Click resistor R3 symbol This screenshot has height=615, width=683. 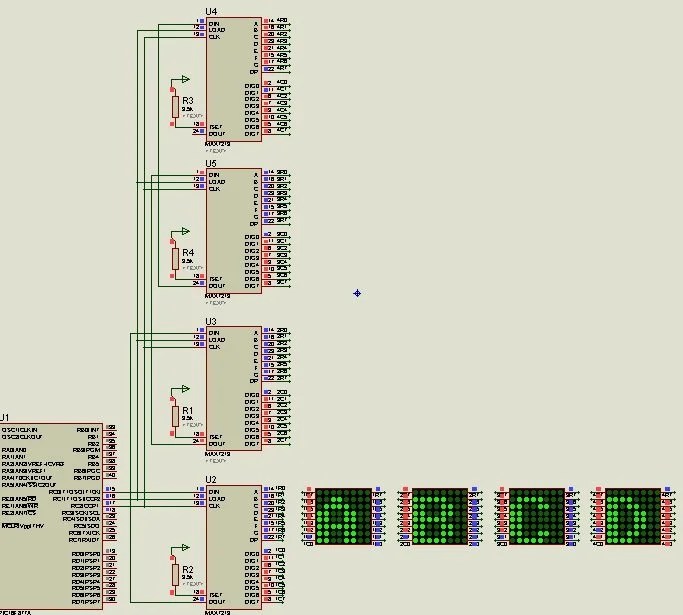[x=174, y=107]
